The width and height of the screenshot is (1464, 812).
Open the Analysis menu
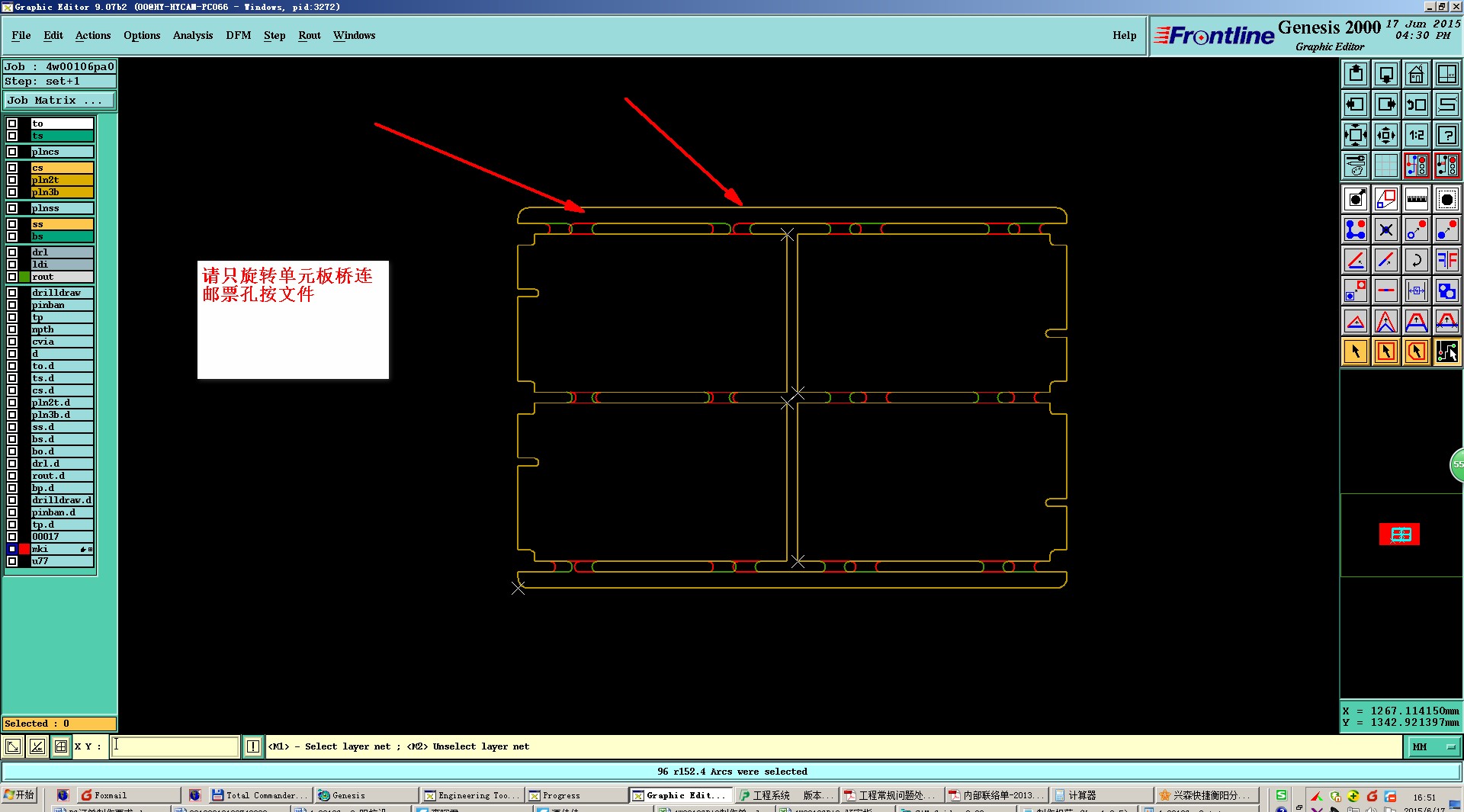click(193, 35)
